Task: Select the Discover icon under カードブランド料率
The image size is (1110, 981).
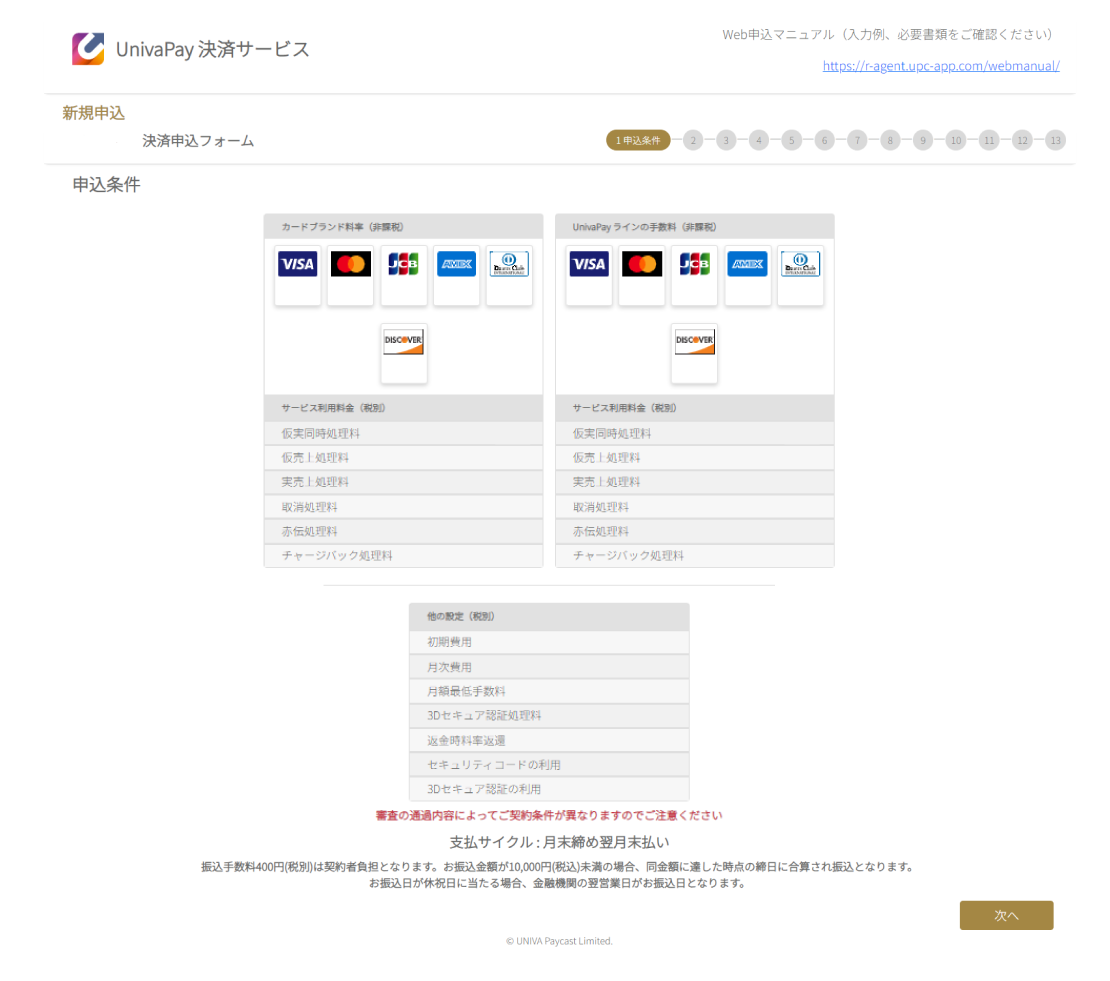Action: pyautogui.click(x=404, y=341)
